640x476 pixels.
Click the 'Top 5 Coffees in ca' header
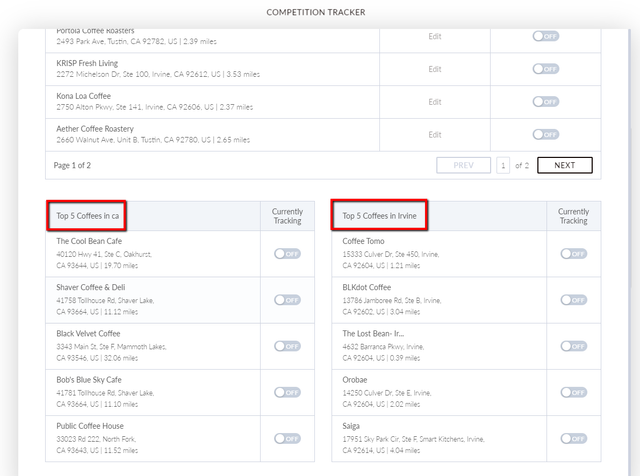87,216
